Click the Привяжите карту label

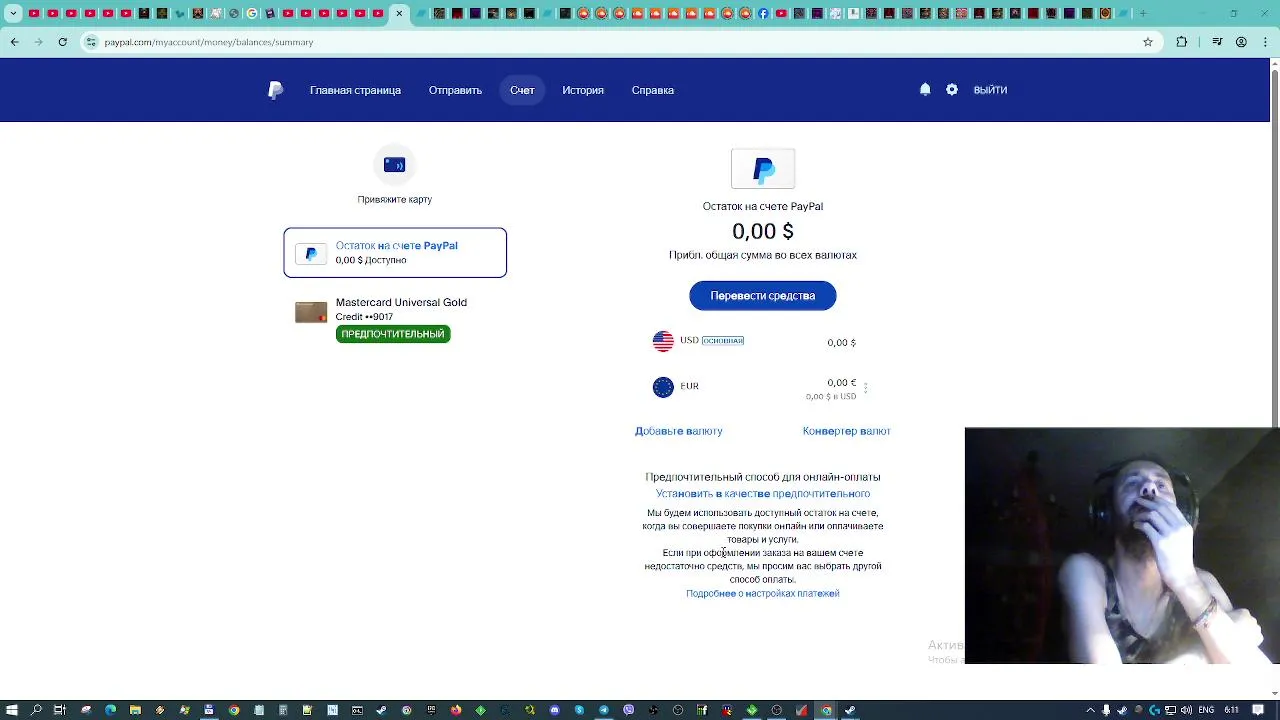click(x=394, y=199)
